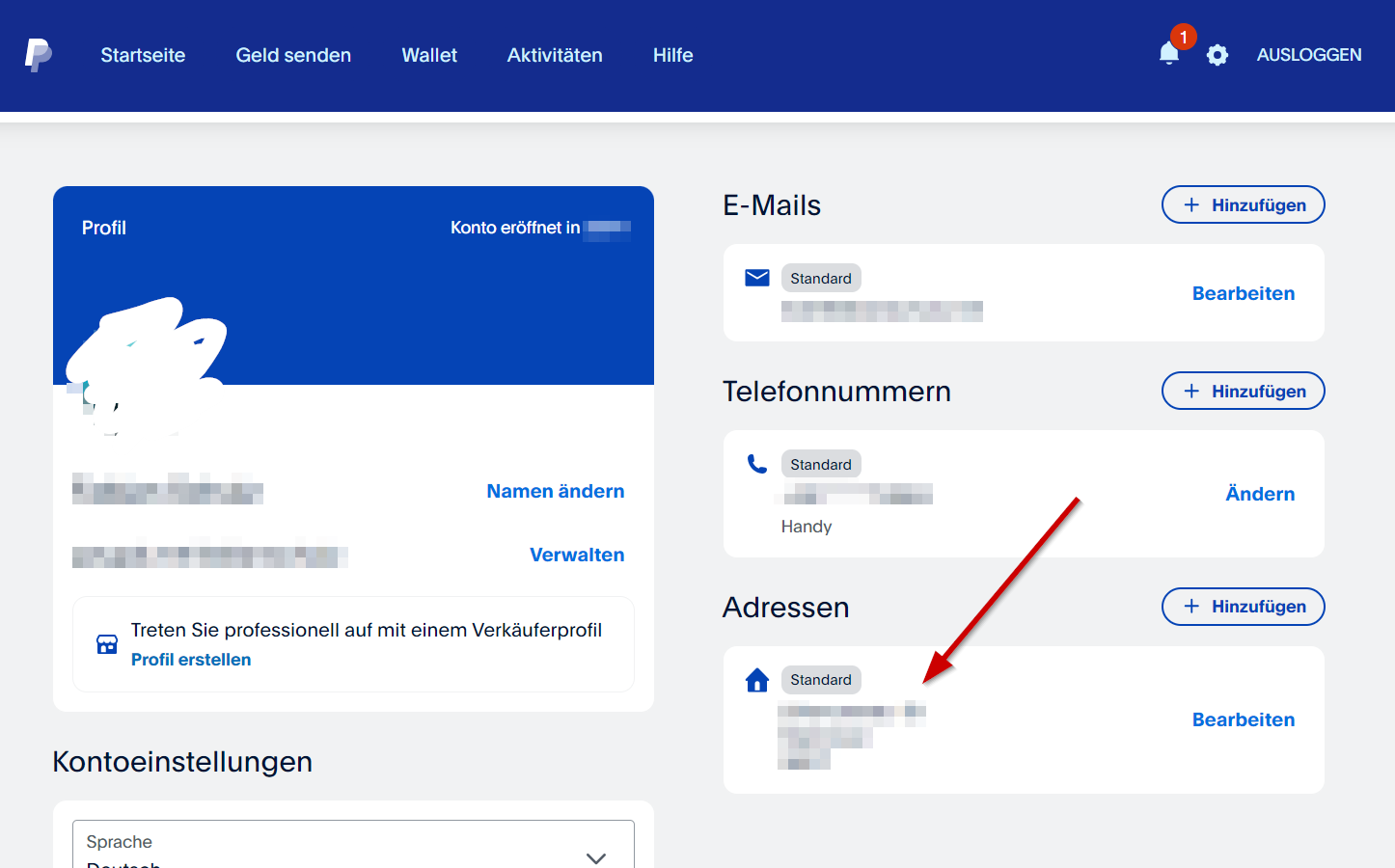Click the Handy label under phone number
1395x868 pixels.
pyautogui.click(x=807, y=527)
